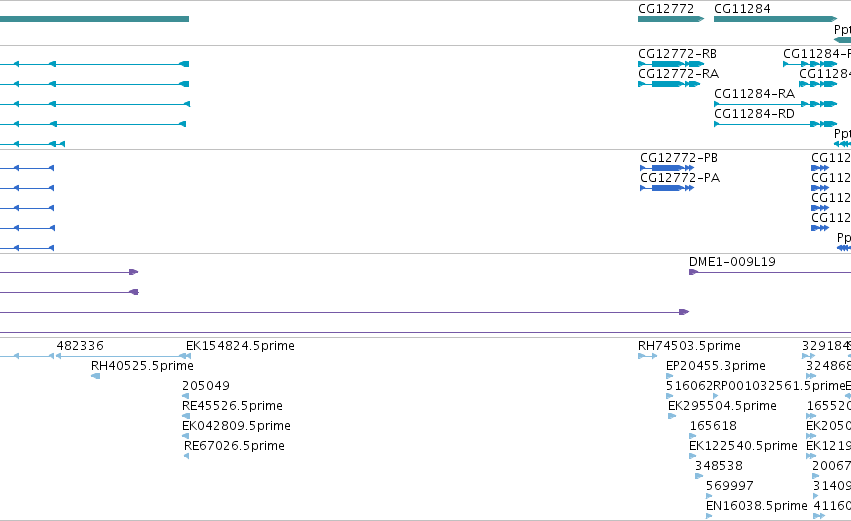
Task: Click the 482336 feature label
Action: [80, 346]
